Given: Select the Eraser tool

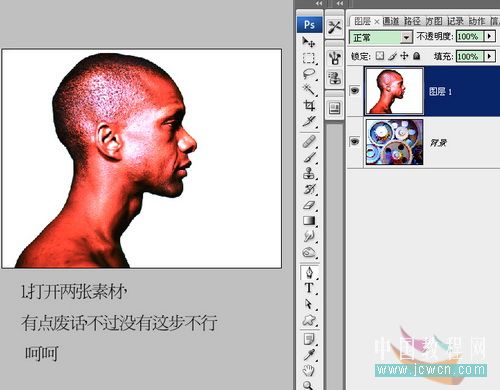Looking at the screenshot, I should [x=309, y=205].
